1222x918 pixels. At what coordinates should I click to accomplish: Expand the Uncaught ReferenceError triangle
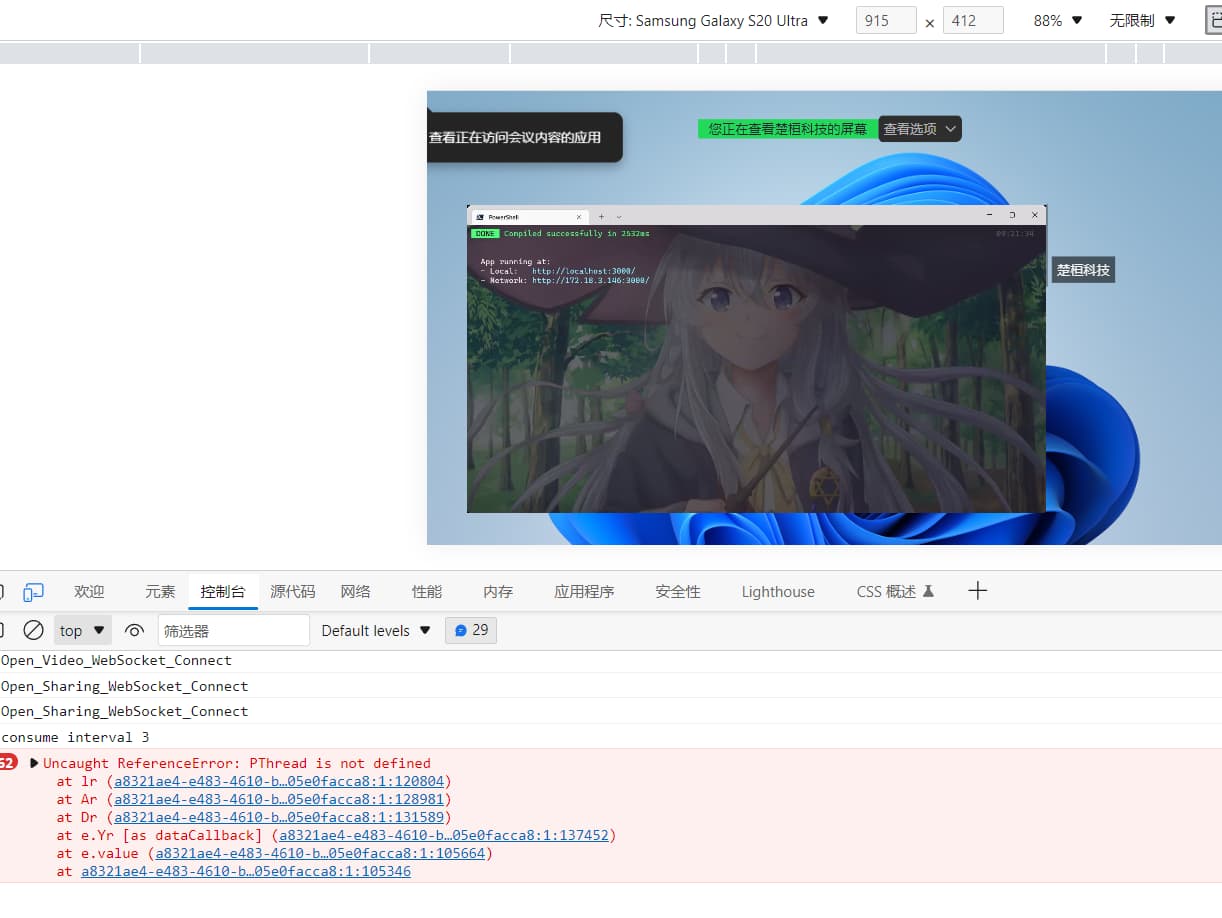pyautogui.click(x=34, y=763)
